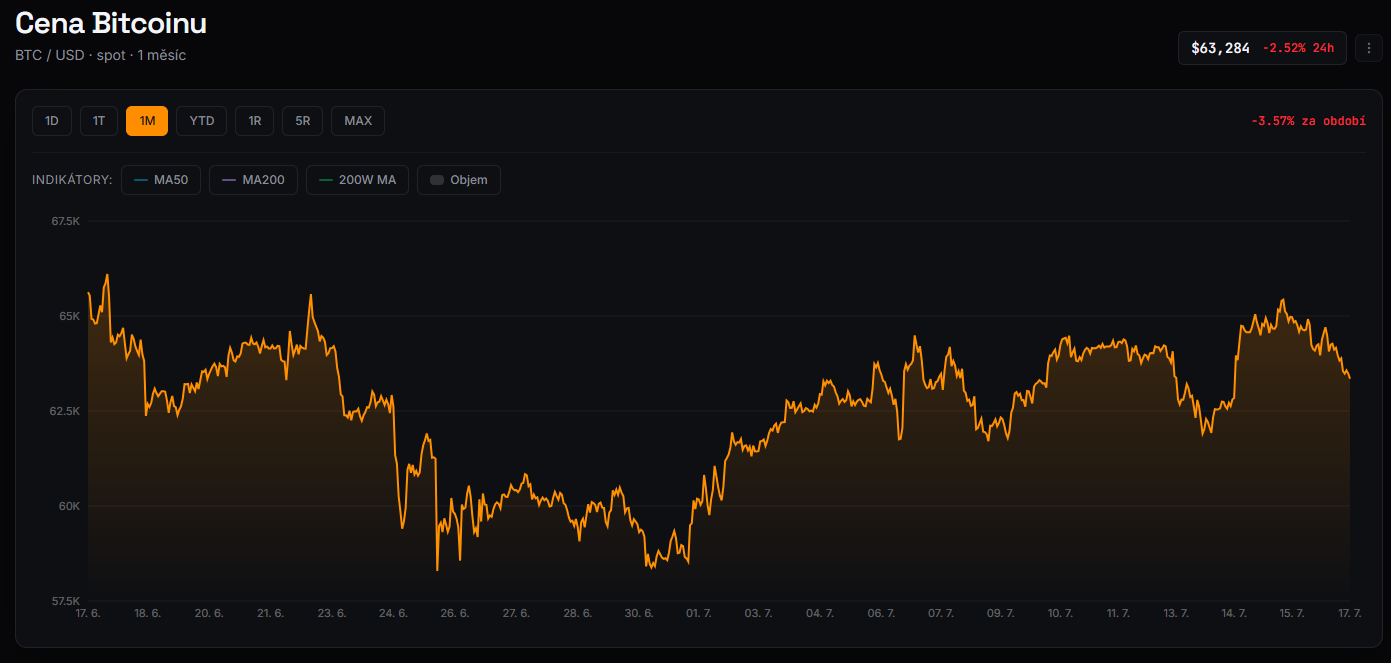Switch chart to YTD range
This screenshot has height=663, width=1391.
202,121
